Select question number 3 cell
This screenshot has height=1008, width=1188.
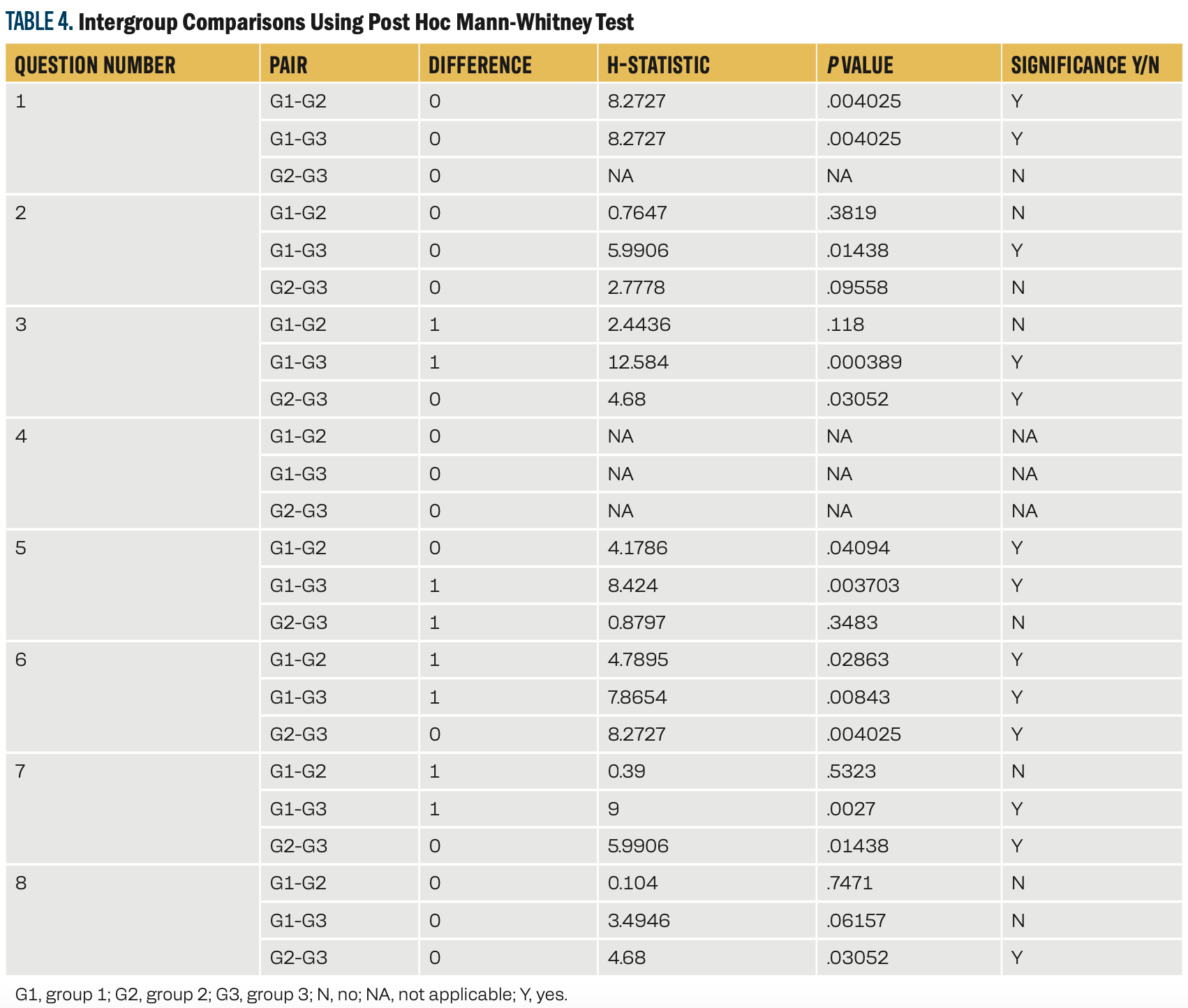coord(133,362)
